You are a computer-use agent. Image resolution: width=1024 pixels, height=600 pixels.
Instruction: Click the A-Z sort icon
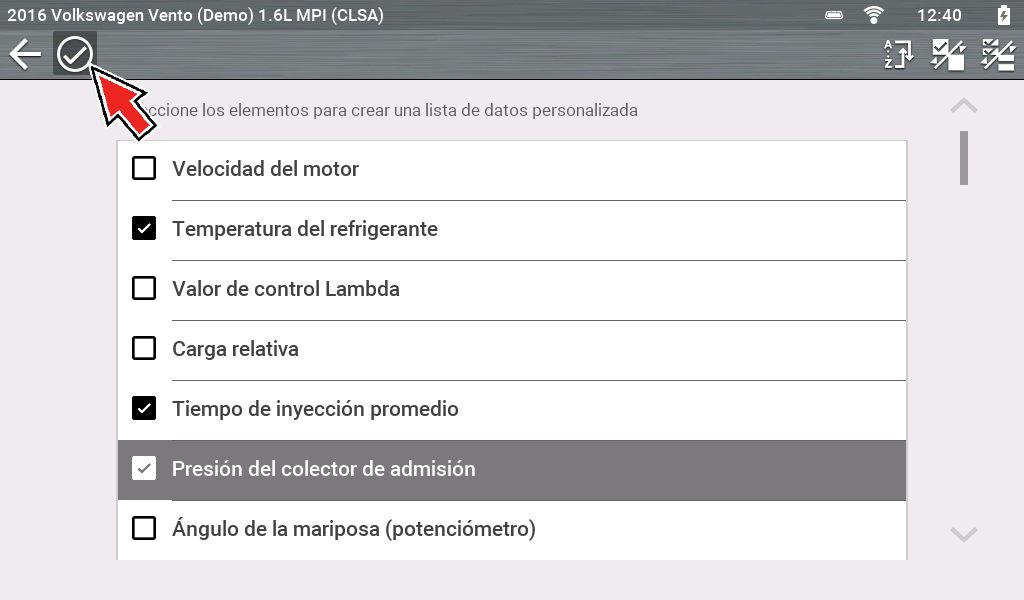898,55
